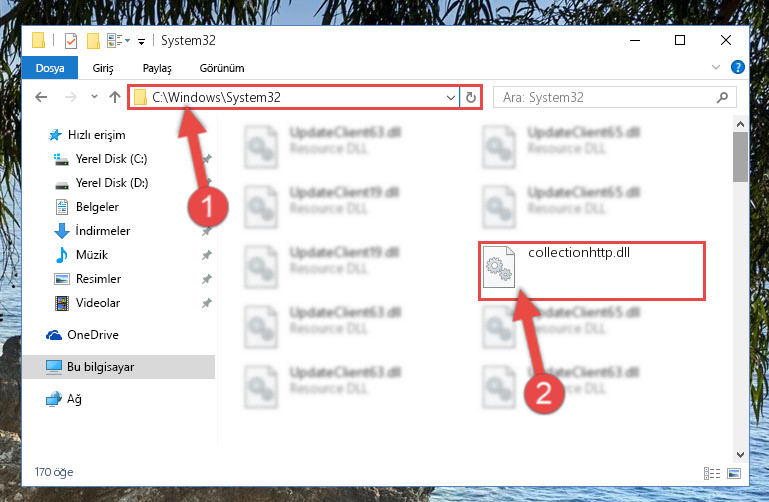Go up one folder level with up arrow
Screen dimensions: 769x502
[x=115, y=97]
